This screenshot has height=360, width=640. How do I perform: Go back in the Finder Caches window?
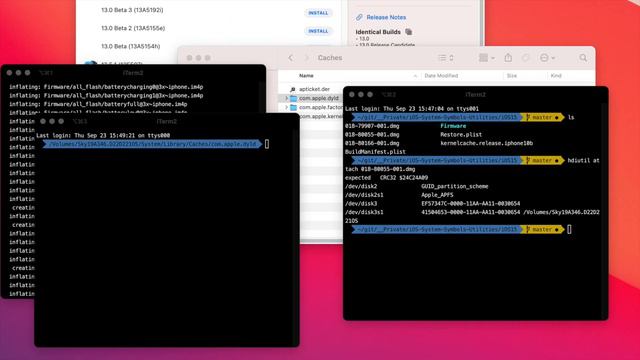(x=291, y=58)
